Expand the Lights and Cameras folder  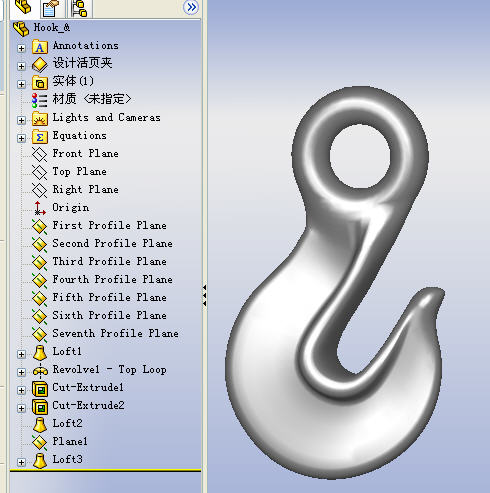pos(21,120)
